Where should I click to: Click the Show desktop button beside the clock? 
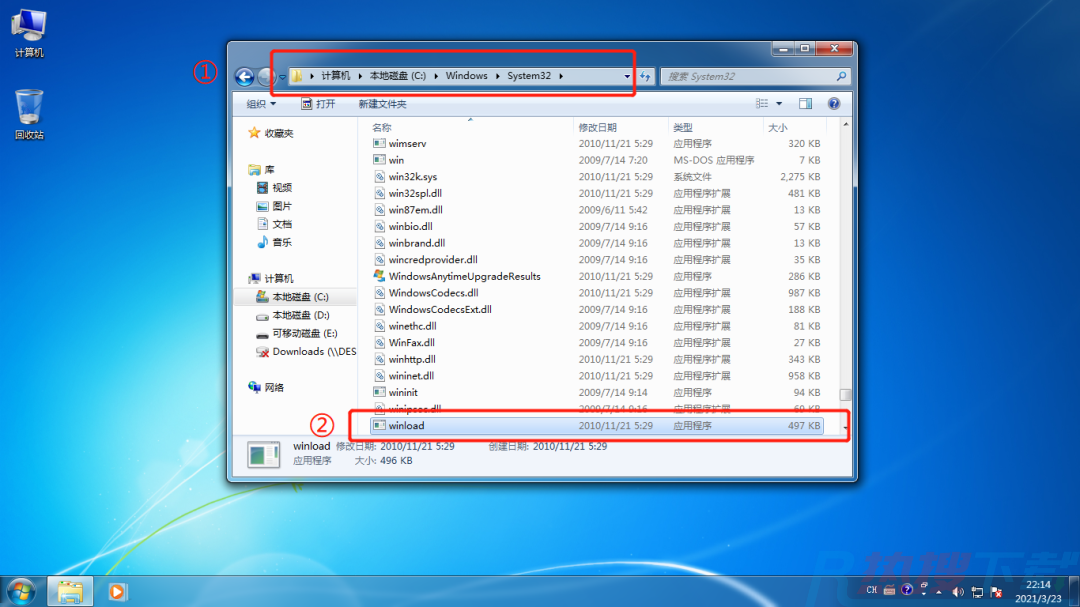click(x=1074, y=591)
